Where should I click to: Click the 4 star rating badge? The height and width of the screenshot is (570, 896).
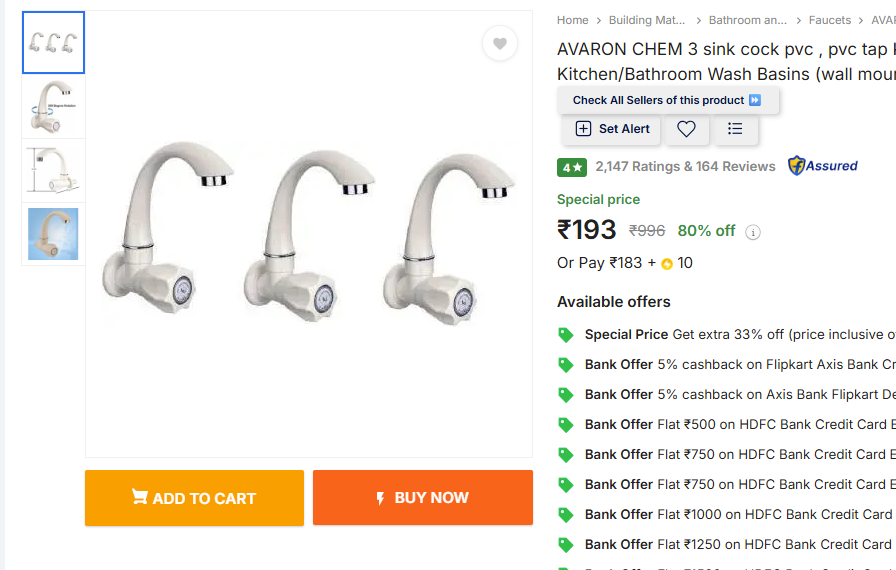click(572, 167)
